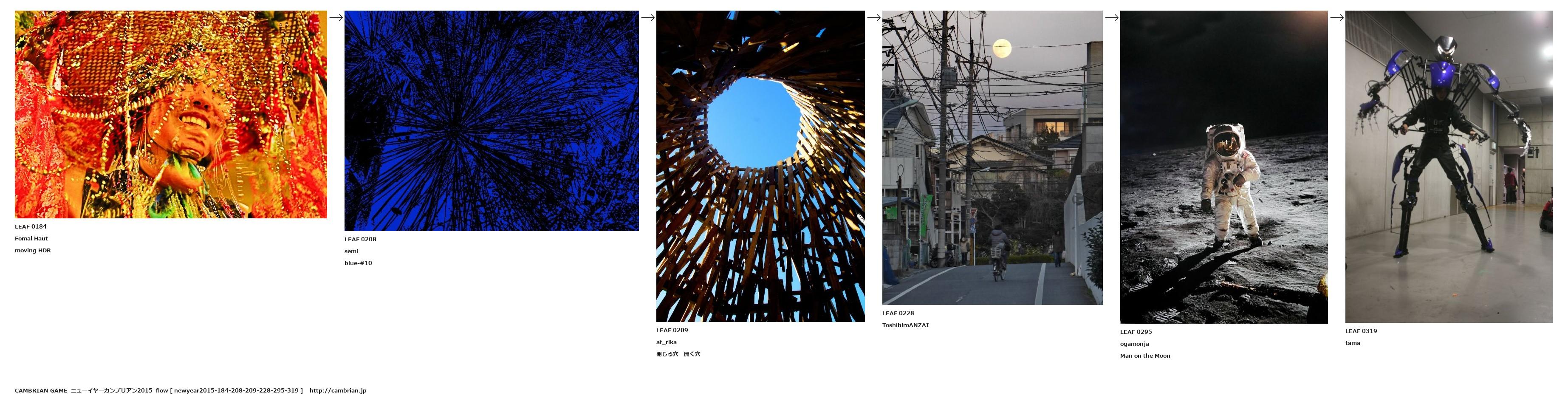Open the blue radial branches image
The height and width of the screenshot is (401, 1568).
coord(492,121)
